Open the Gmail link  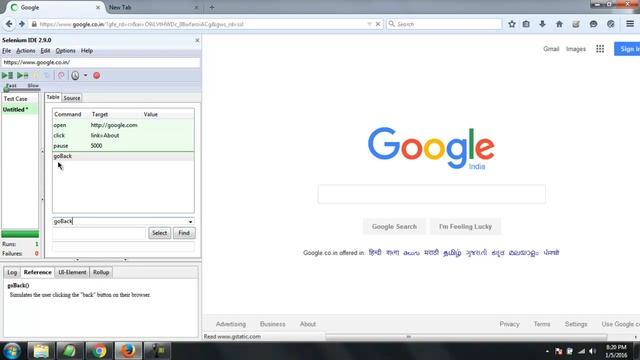[x=551, y=49]
